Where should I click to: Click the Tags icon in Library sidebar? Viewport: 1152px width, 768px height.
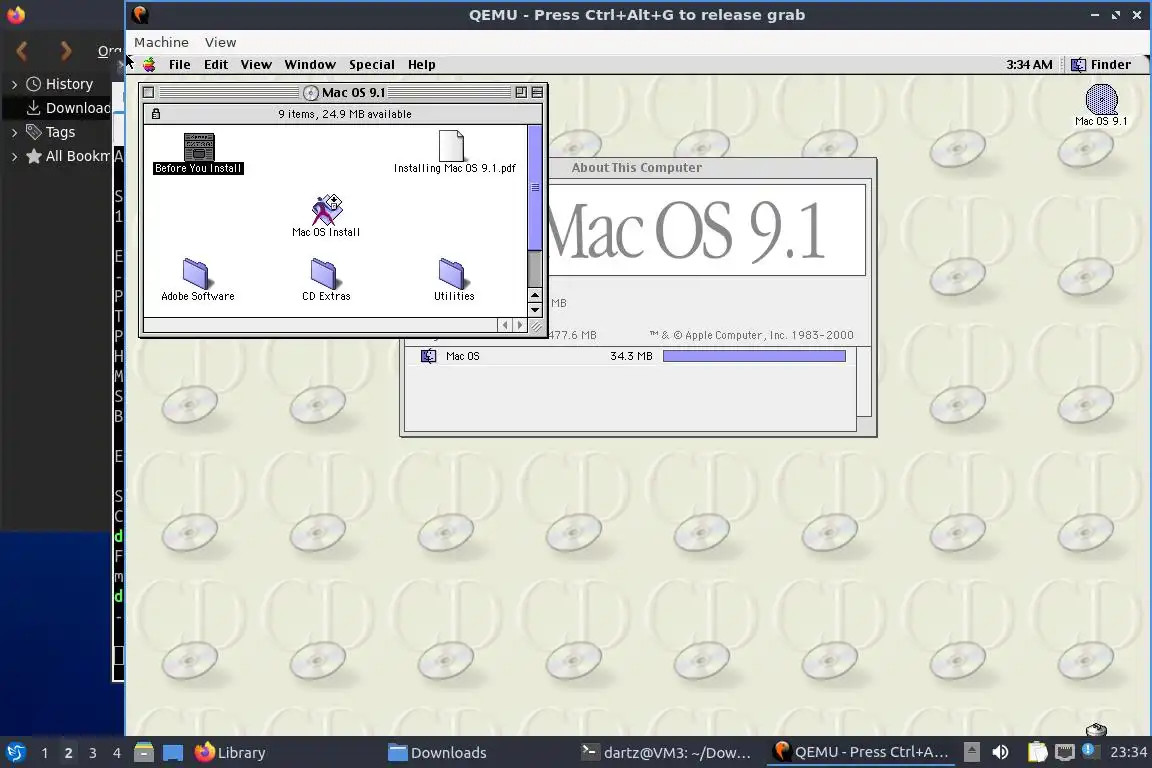coord(33,132)
